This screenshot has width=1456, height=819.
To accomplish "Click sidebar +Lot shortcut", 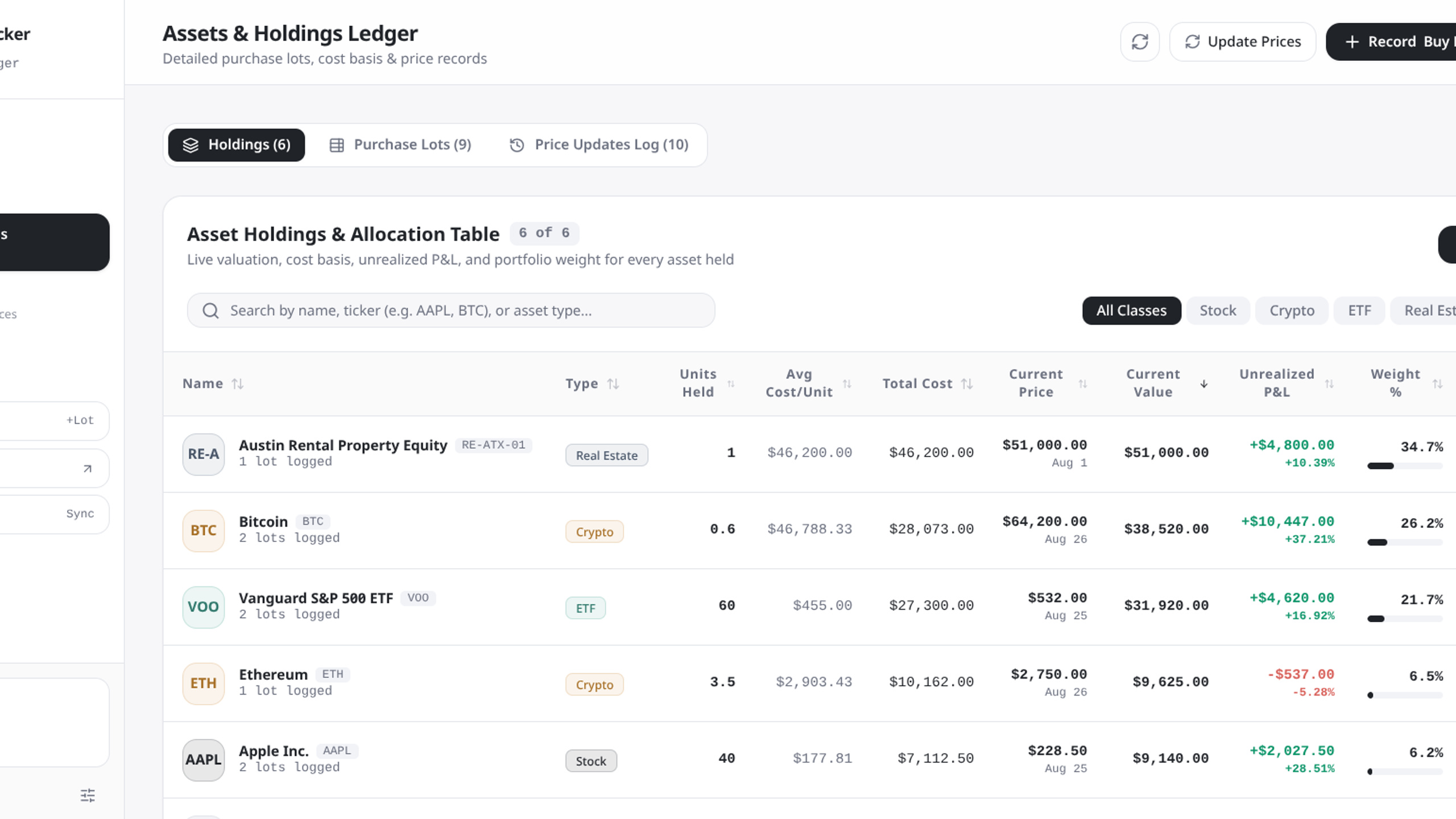I will click(80, 420).
